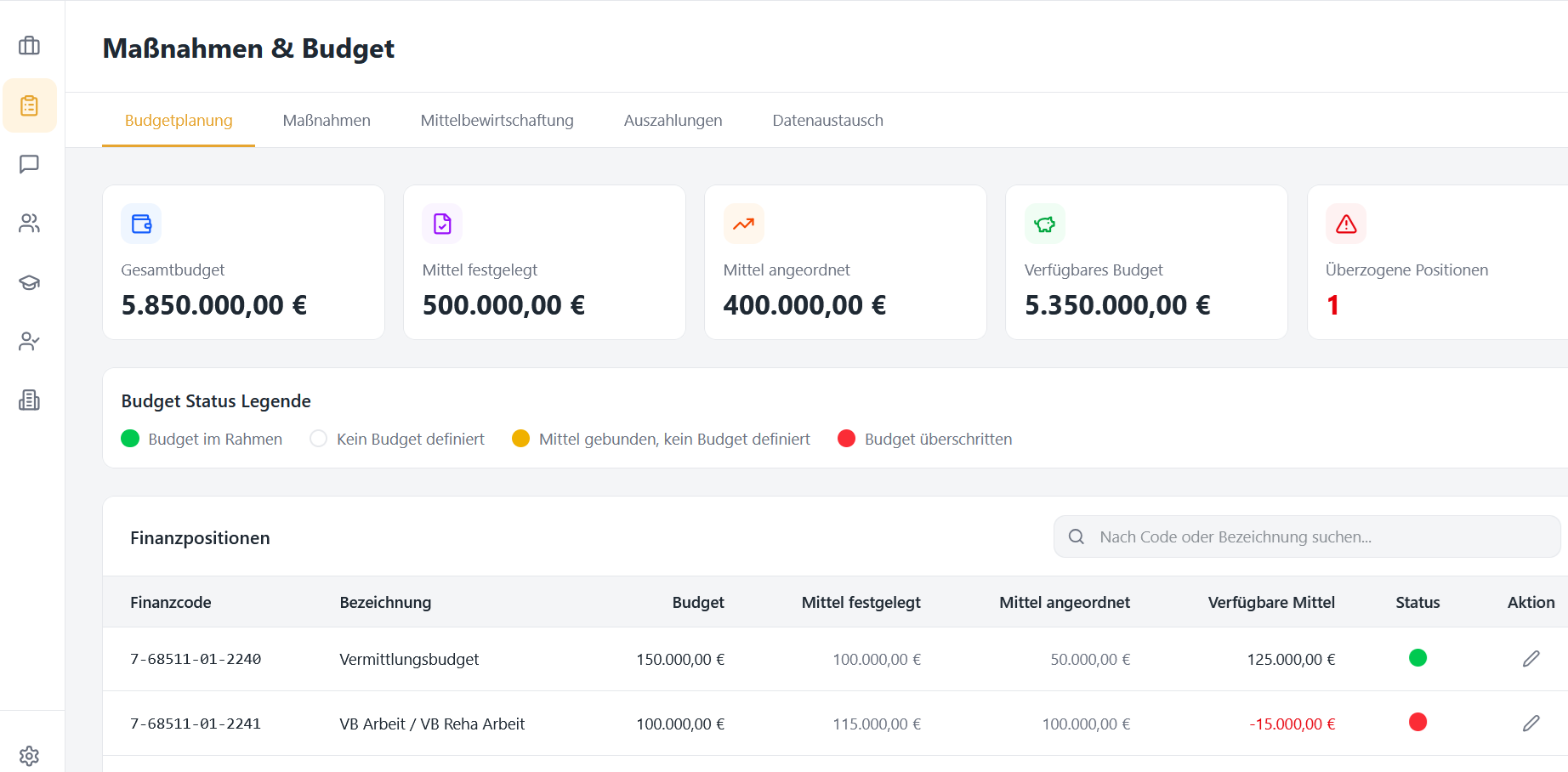Click the green status dot for Vermittlungsbudget

point(1417,658)
